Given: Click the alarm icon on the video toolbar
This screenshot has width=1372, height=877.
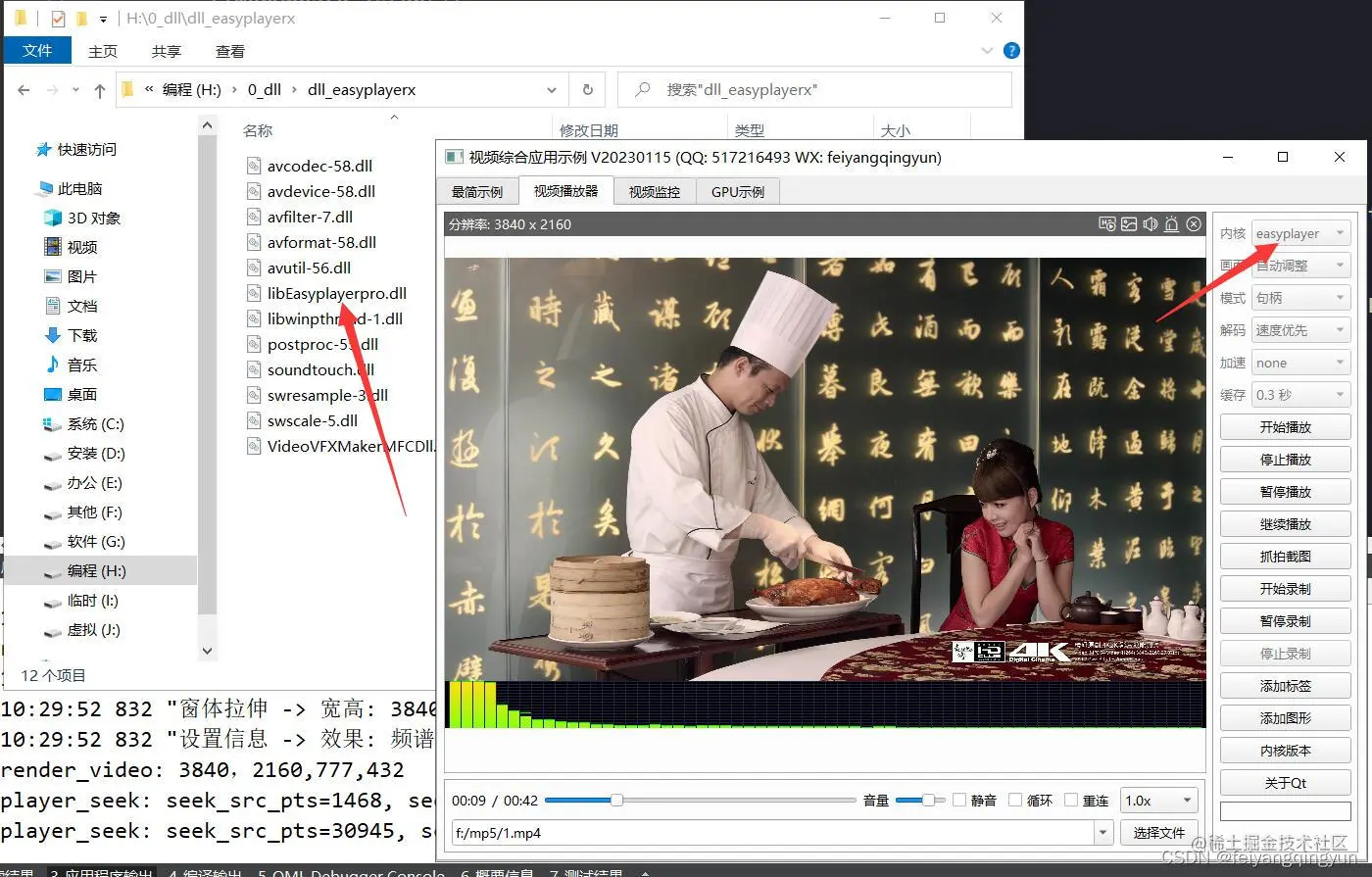Looking at the screenshot, I should pos(1171,224).
